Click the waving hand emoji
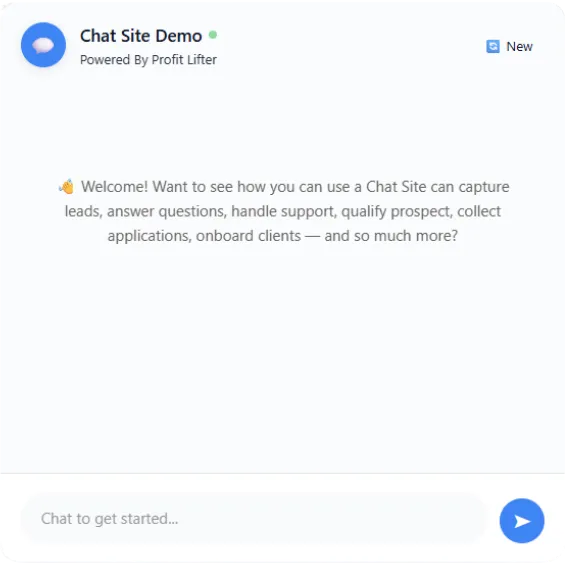 (x=67, y=187)
